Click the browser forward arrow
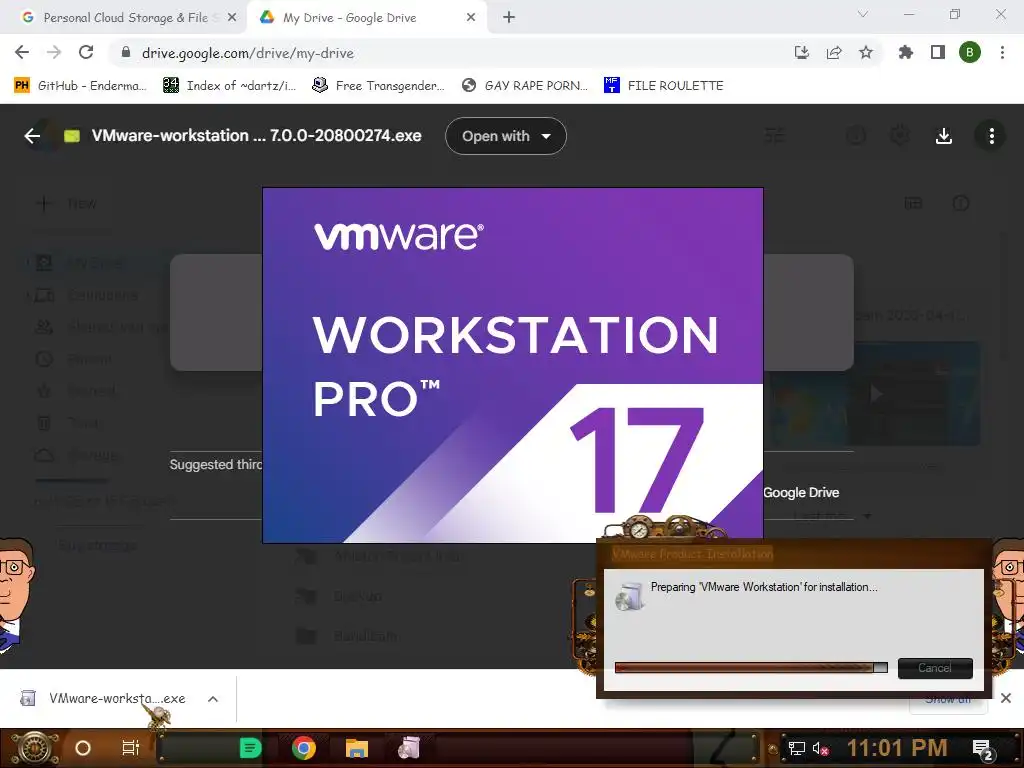Image resolution: width=1024 pixels, height=768 pixels. click(x=54, y=53)
